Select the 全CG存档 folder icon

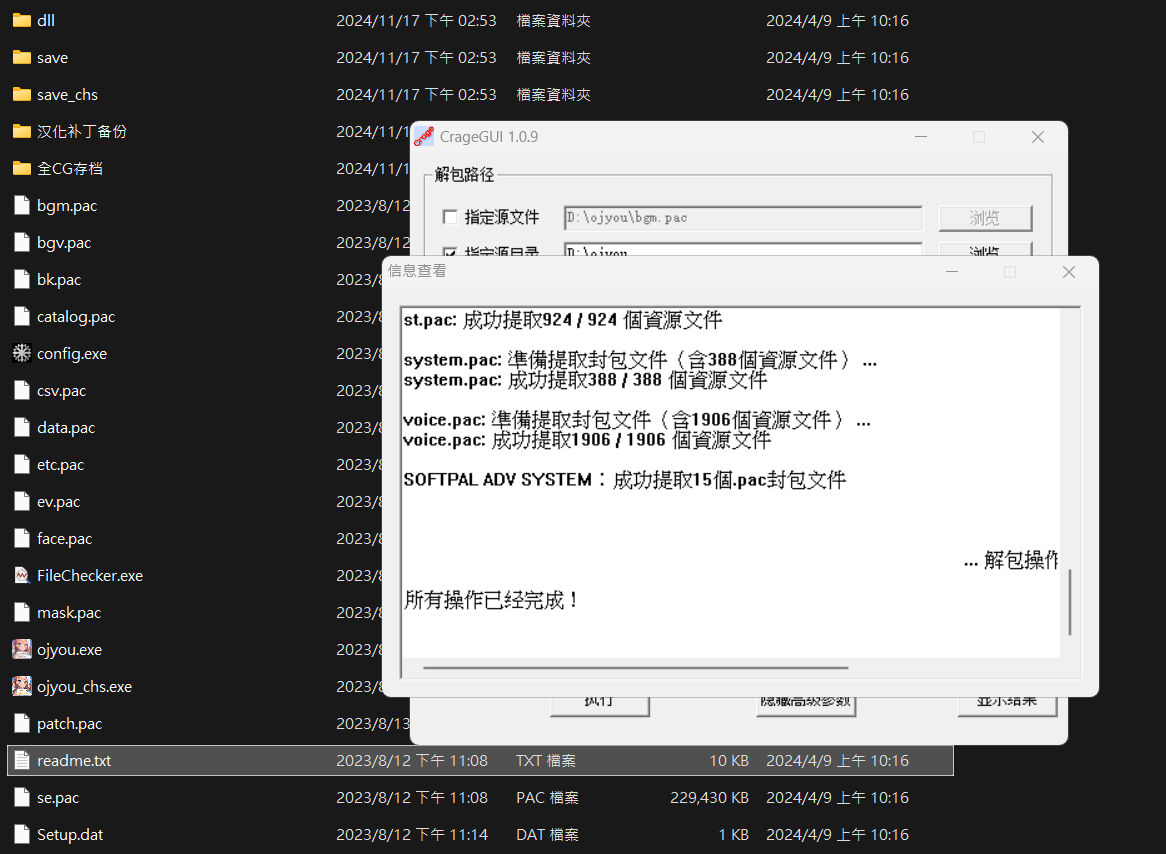(x=22, y=169)
